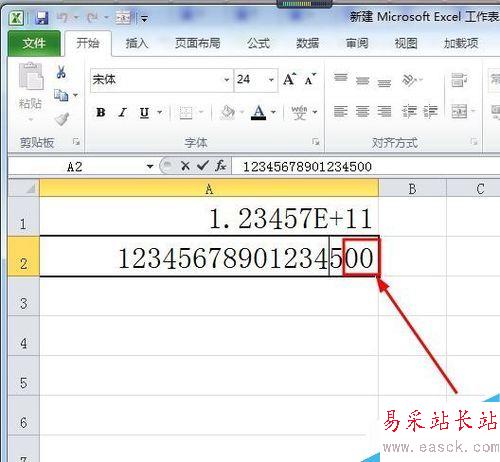Image resolution: width=500 pixels, height=462 pixels.
Task: Click the Enter checkmark formula bar button
Action: click(203, 165)
